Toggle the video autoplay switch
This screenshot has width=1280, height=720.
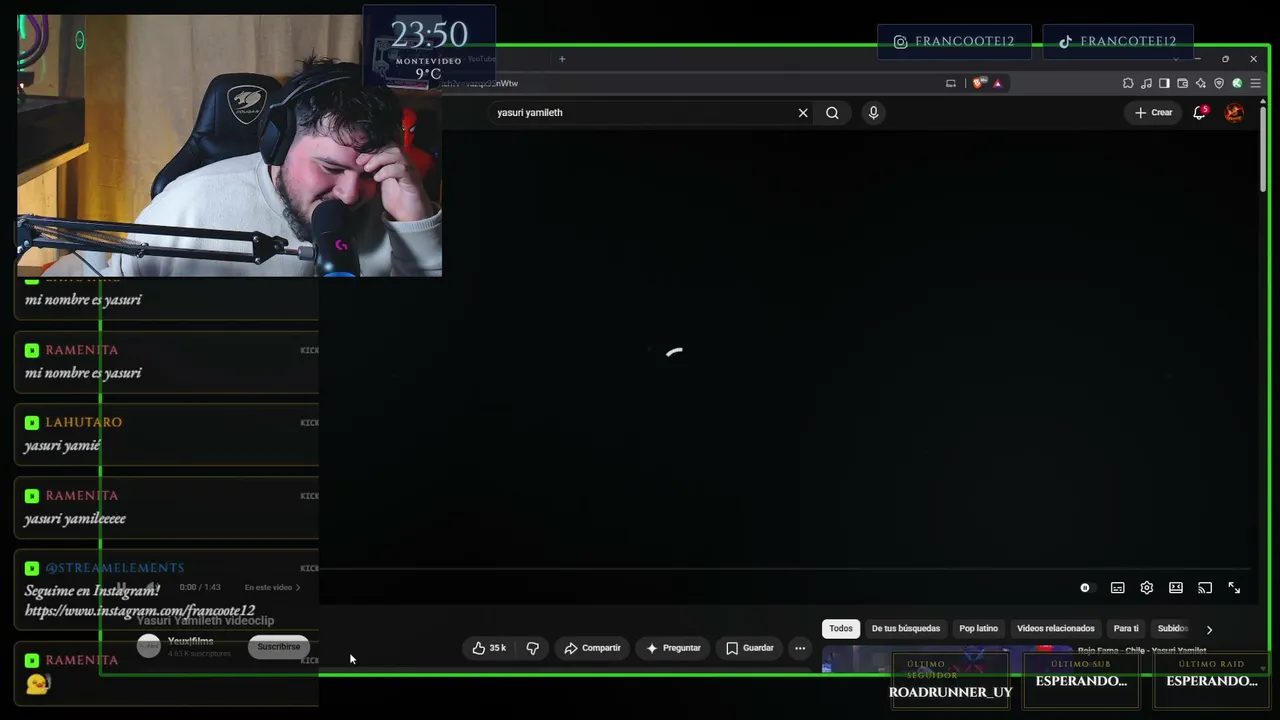[x=1087, y=588]
